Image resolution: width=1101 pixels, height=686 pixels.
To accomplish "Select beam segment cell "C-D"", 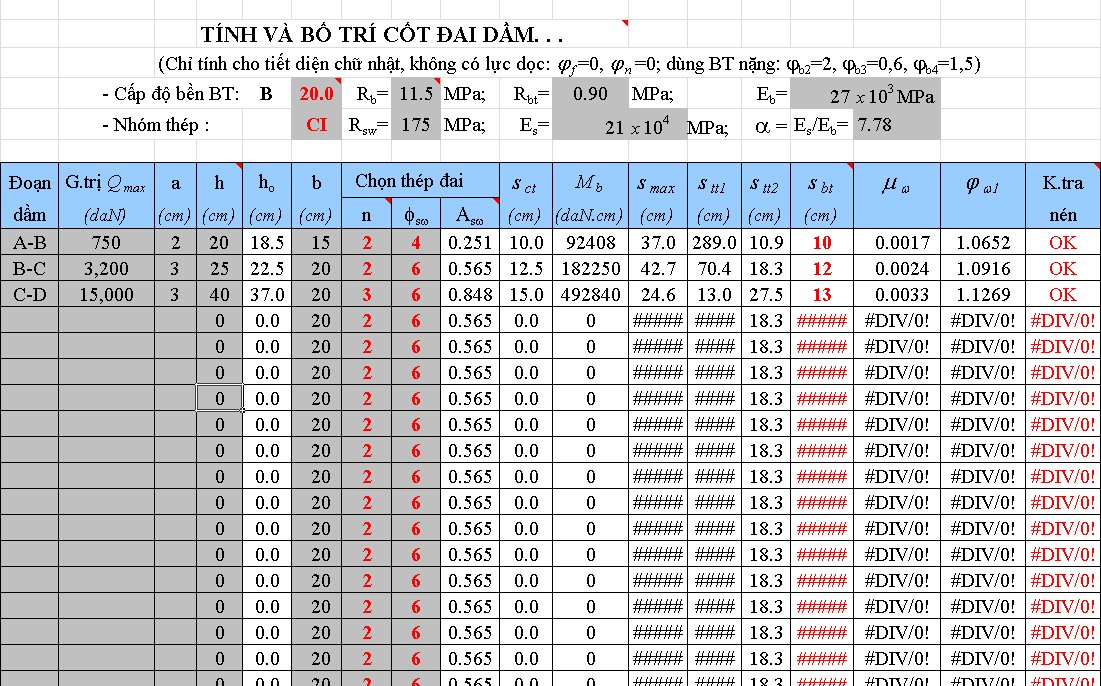I will [x=29, y=293].
